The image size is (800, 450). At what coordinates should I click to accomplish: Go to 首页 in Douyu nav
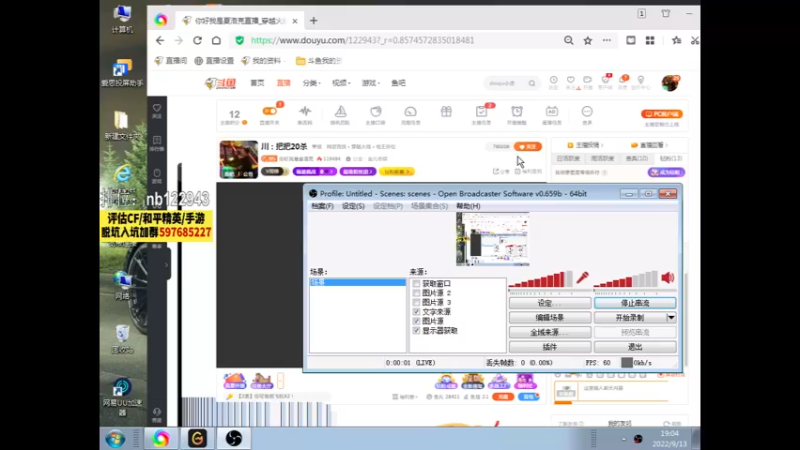(x=257, y=83)
